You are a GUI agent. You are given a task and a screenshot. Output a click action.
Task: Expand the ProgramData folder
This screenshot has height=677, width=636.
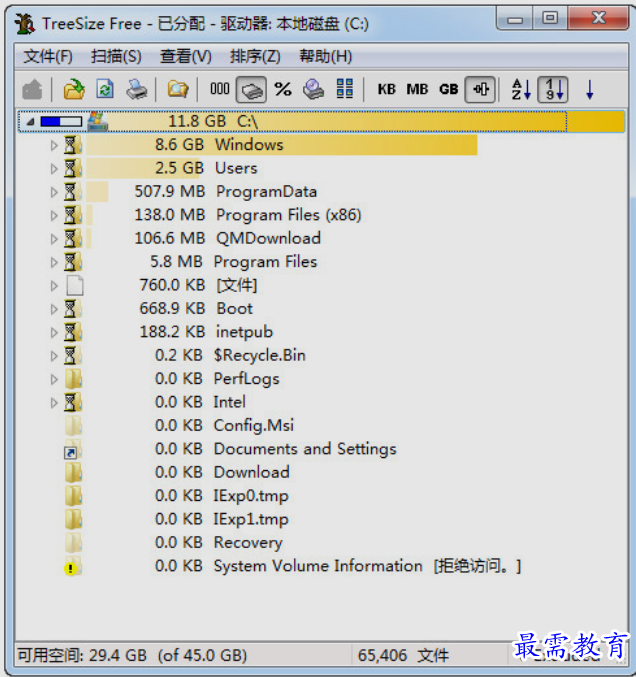pyautogui.click(x=54, y=192)
